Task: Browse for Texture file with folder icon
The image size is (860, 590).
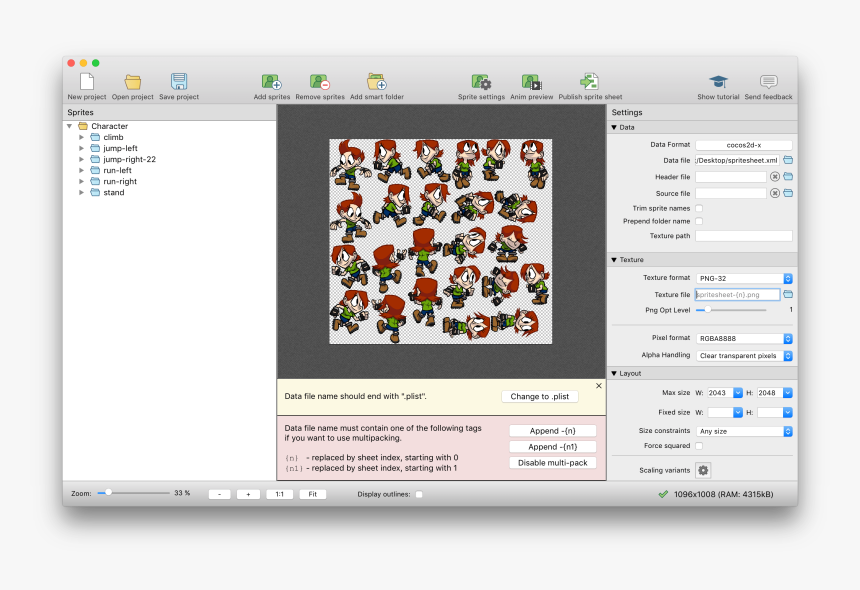Action: click(x=788, y=294)
